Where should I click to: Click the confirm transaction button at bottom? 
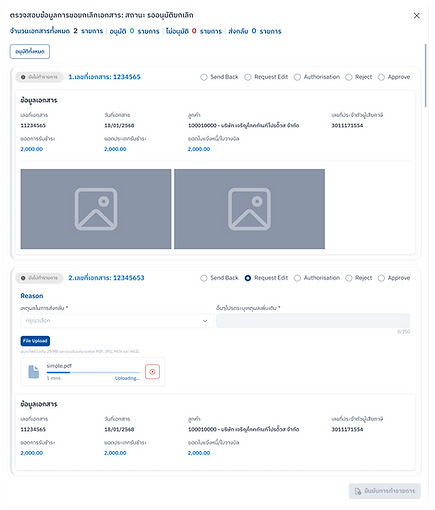pyautogui.click(x=385, y=491)
